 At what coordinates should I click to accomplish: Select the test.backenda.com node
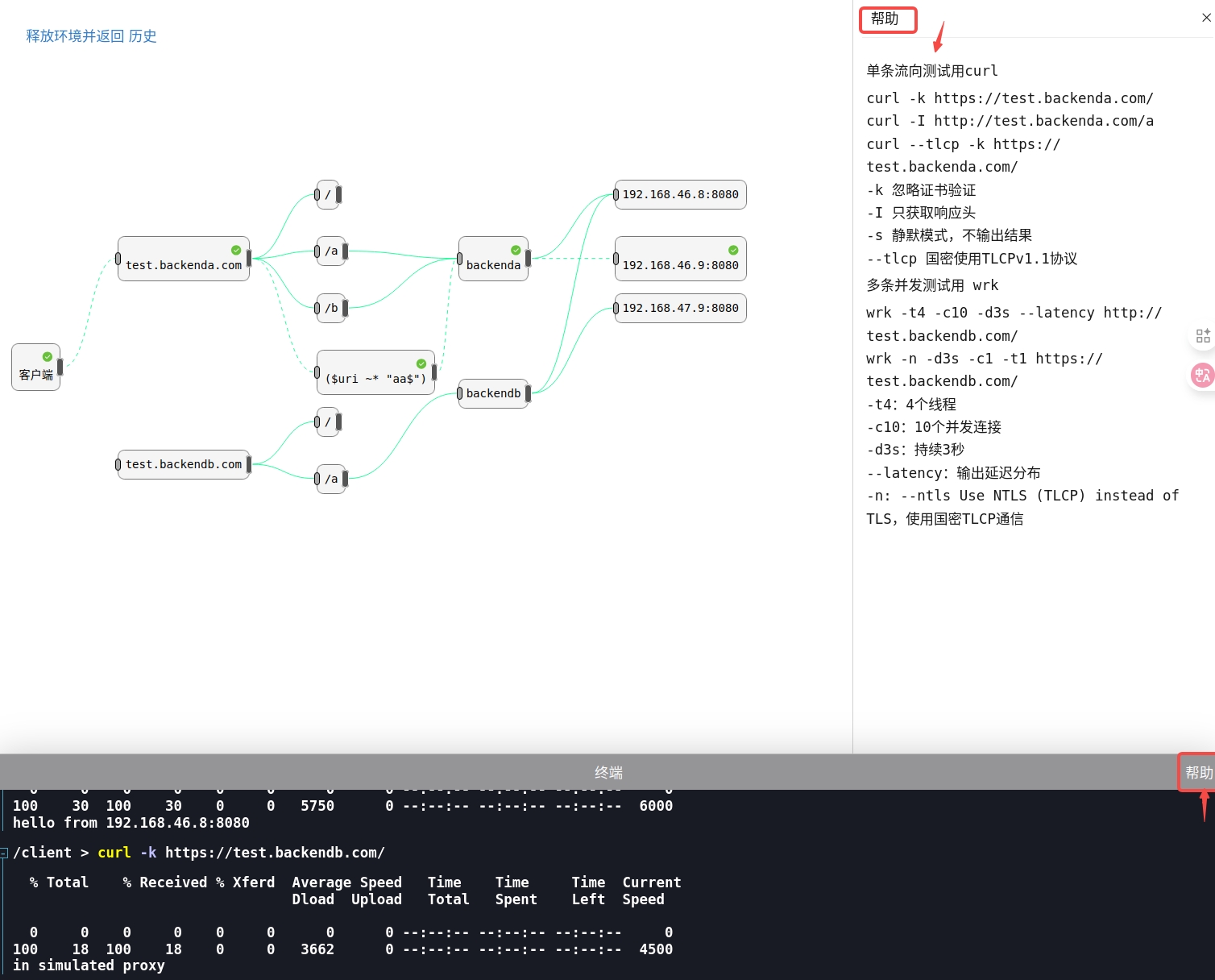tap(183, 264)
